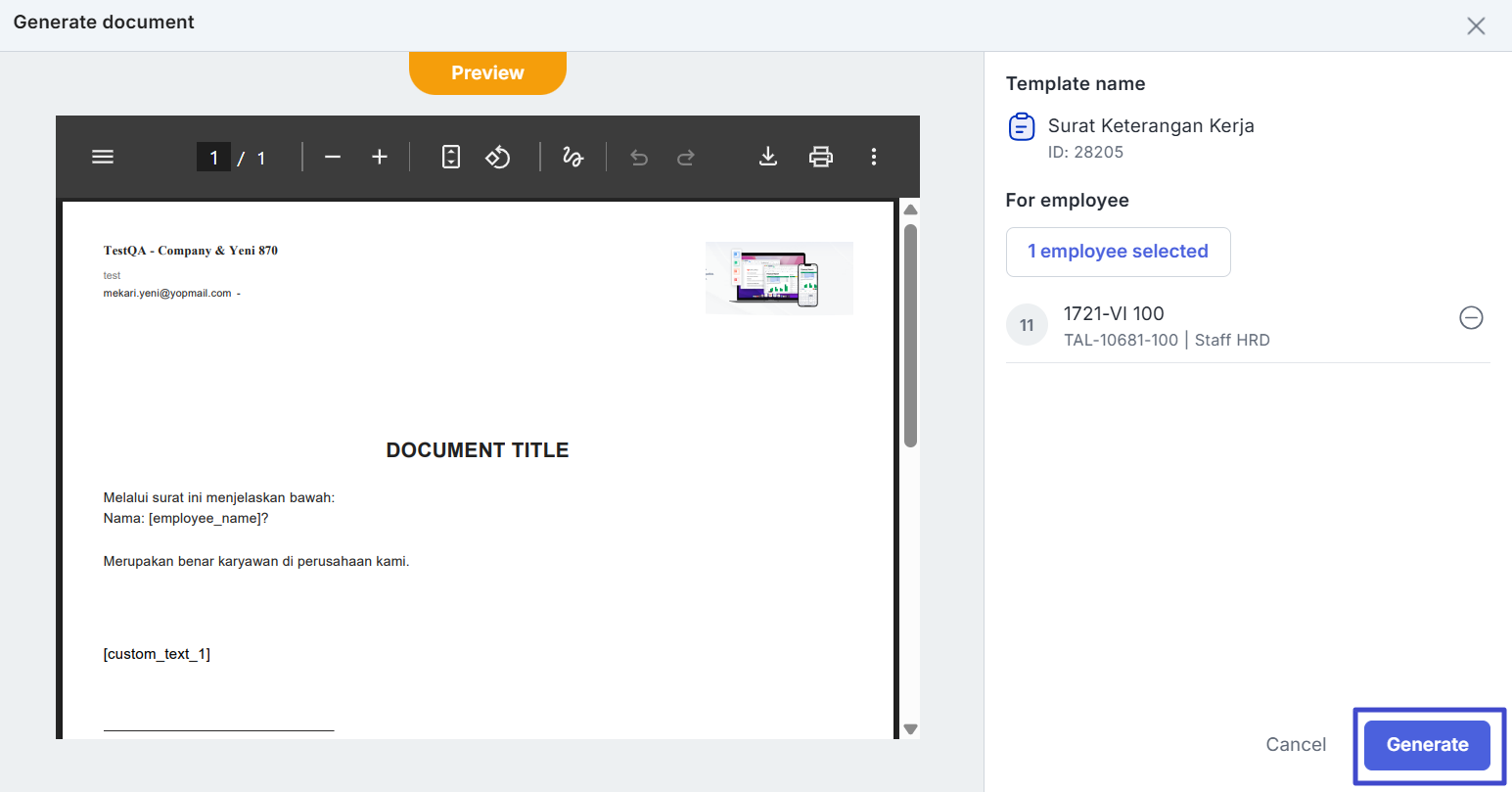Cancel document generation
The height and width of the screenshot is (792, 1512).
[x=1296, y=744]
